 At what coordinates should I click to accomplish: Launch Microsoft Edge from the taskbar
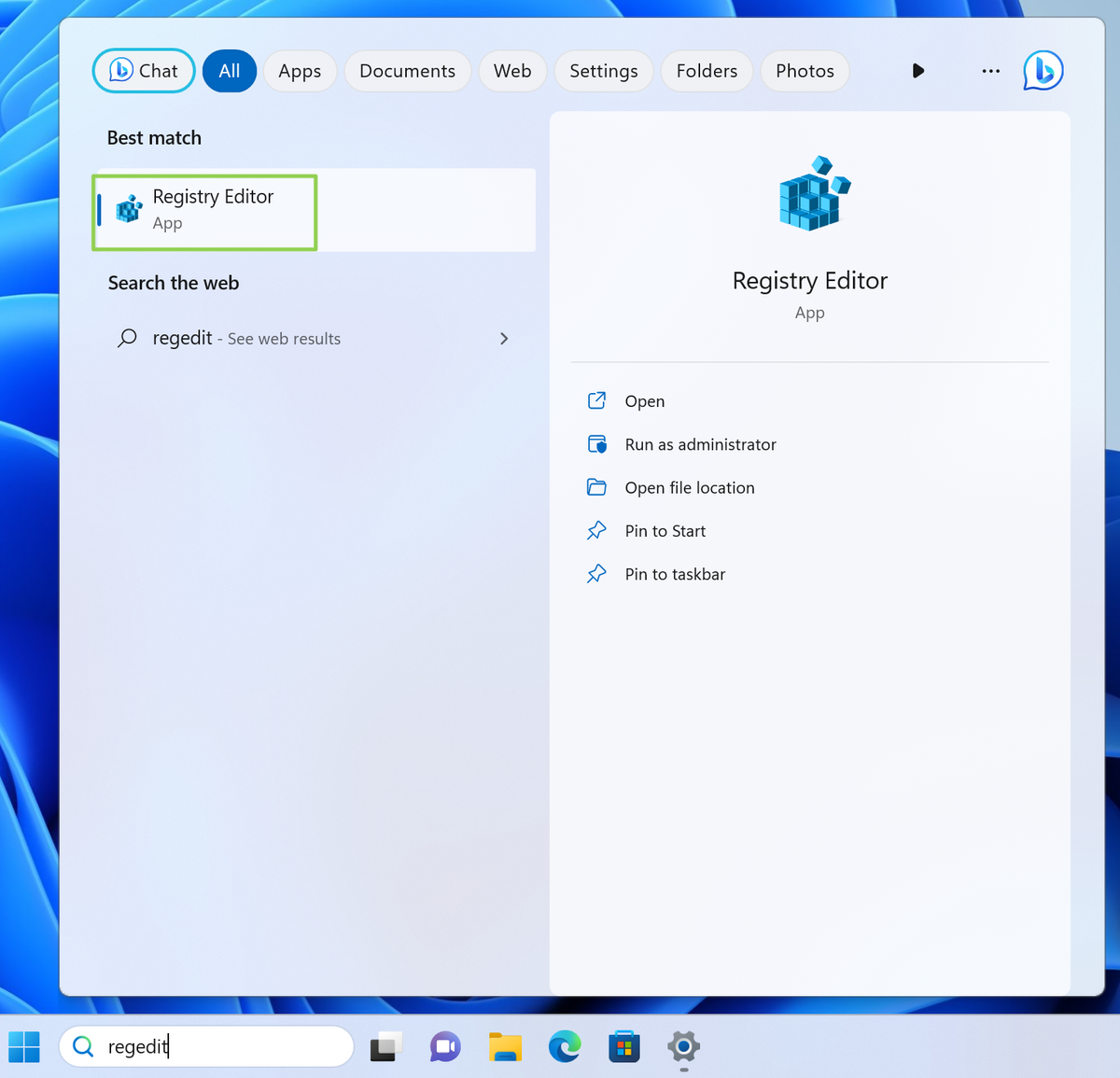click(x=565, y=1047)
